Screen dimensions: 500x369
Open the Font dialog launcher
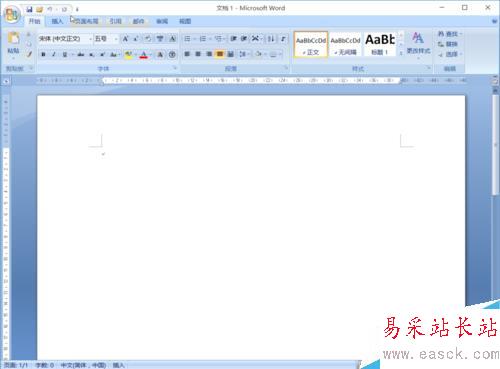(x=175, y=68)
